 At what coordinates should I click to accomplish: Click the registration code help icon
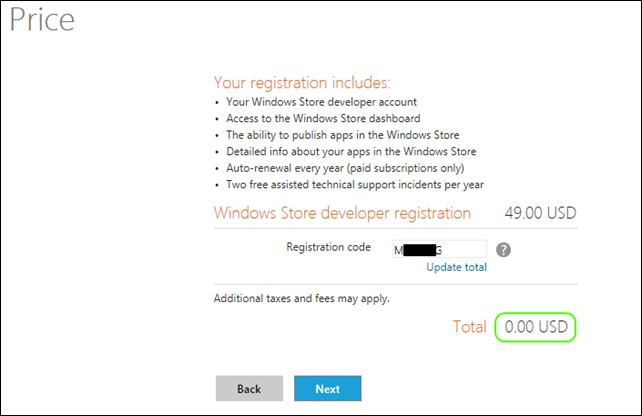(504, 249)
